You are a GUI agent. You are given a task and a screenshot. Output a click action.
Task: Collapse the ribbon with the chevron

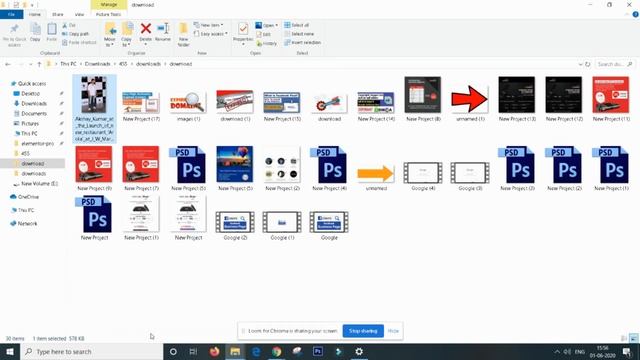[627, 14]
